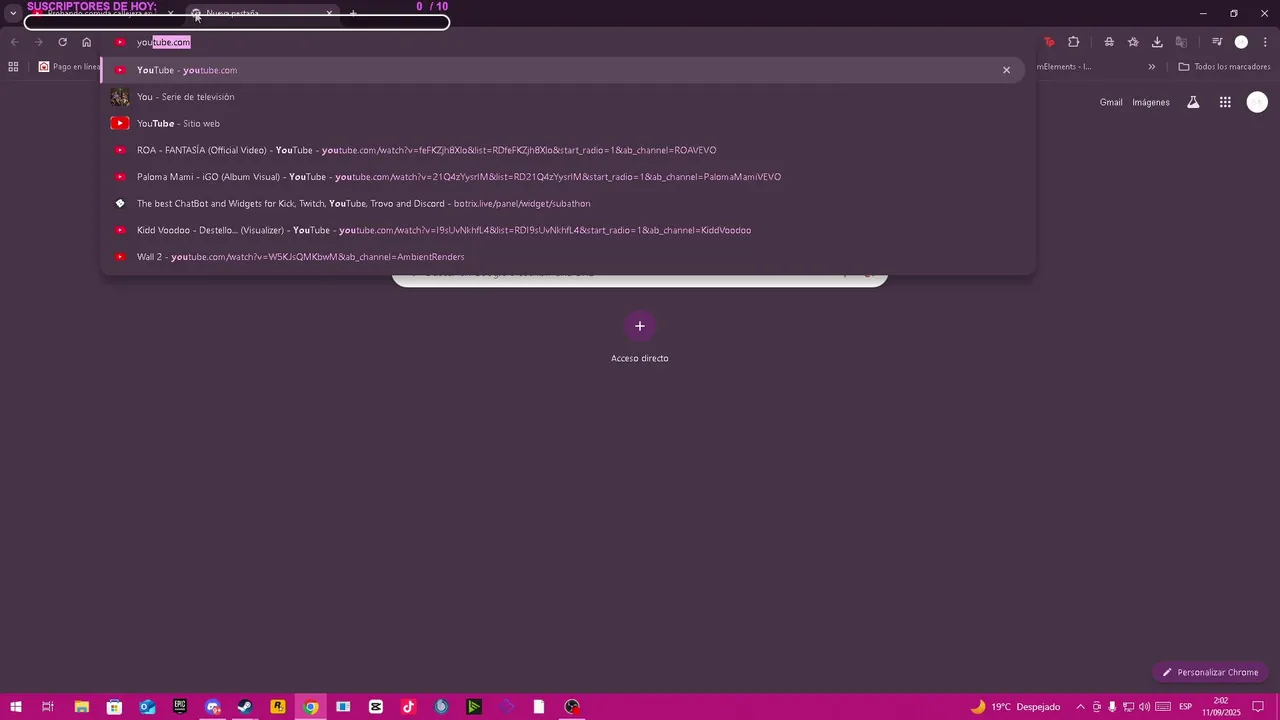Go back using the back arrow
1280x720 pixels.
[x=15, y=42]
